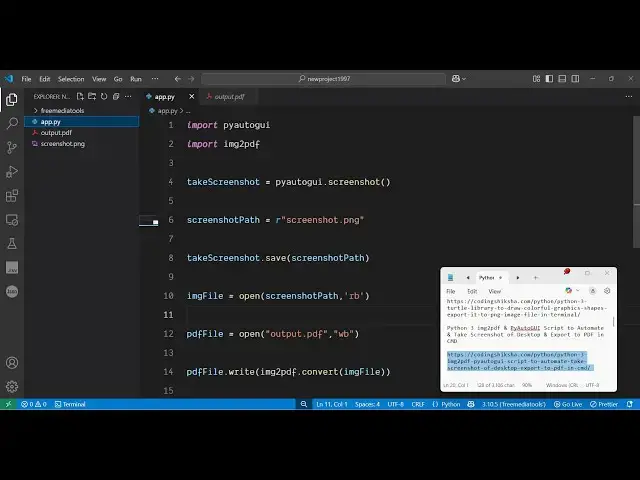Open the Explorer view in activity bar
640x480 pixels.
(12, 99)
